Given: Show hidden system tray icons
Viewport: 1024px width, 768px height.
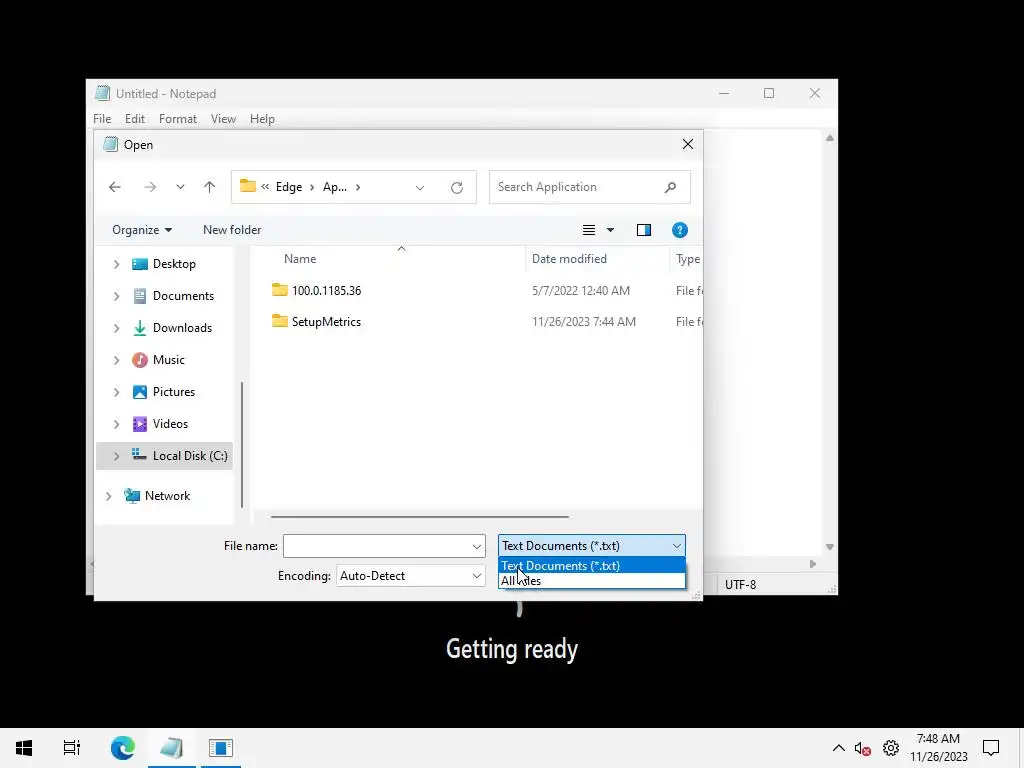Looking at the screenshot, I should point(839,748).
